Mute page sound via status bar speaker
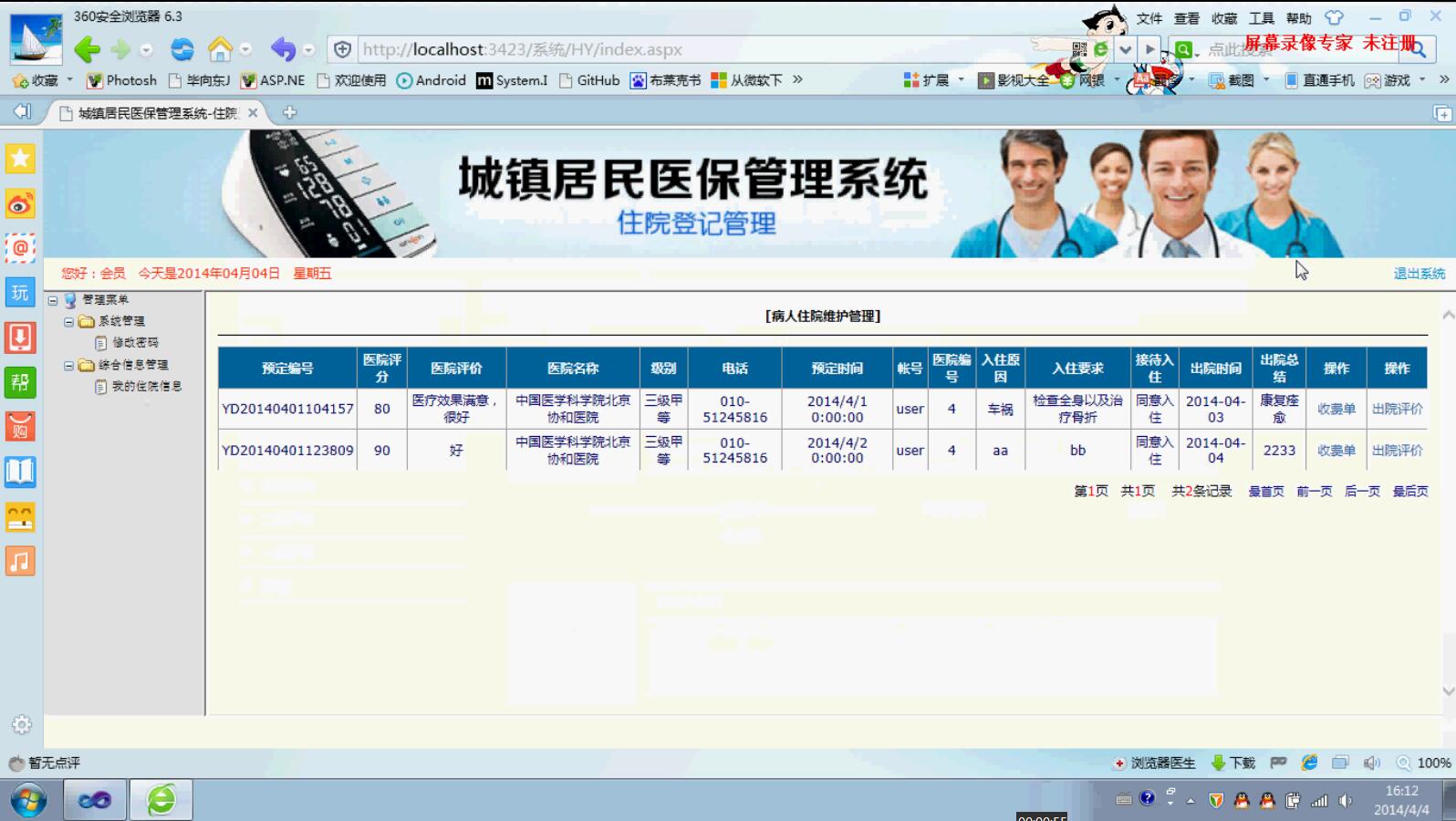Viewport: 1456px width, 821px height. tap(1371, 763)
